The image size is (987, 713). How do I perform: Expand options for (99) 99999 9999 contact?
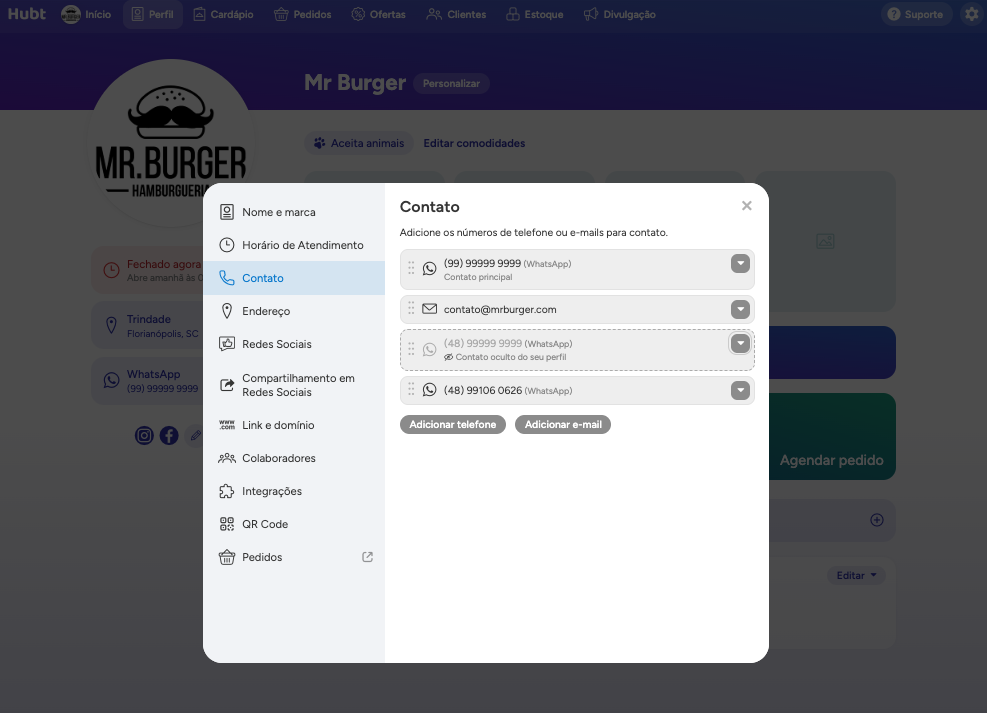(740, 264)
